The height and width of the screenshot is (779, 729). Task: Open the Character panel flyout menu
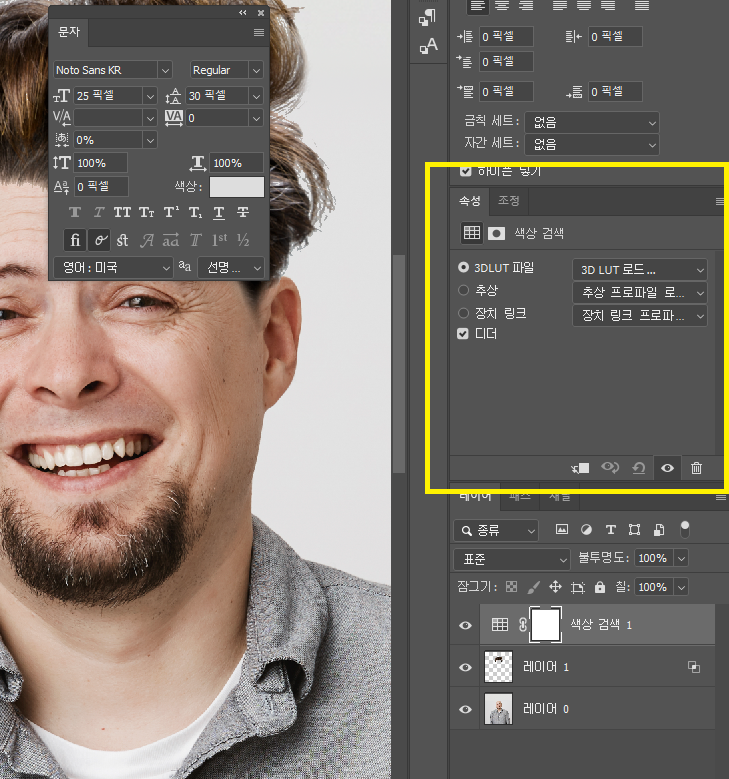pyautogui.click(x=258, y=33)
